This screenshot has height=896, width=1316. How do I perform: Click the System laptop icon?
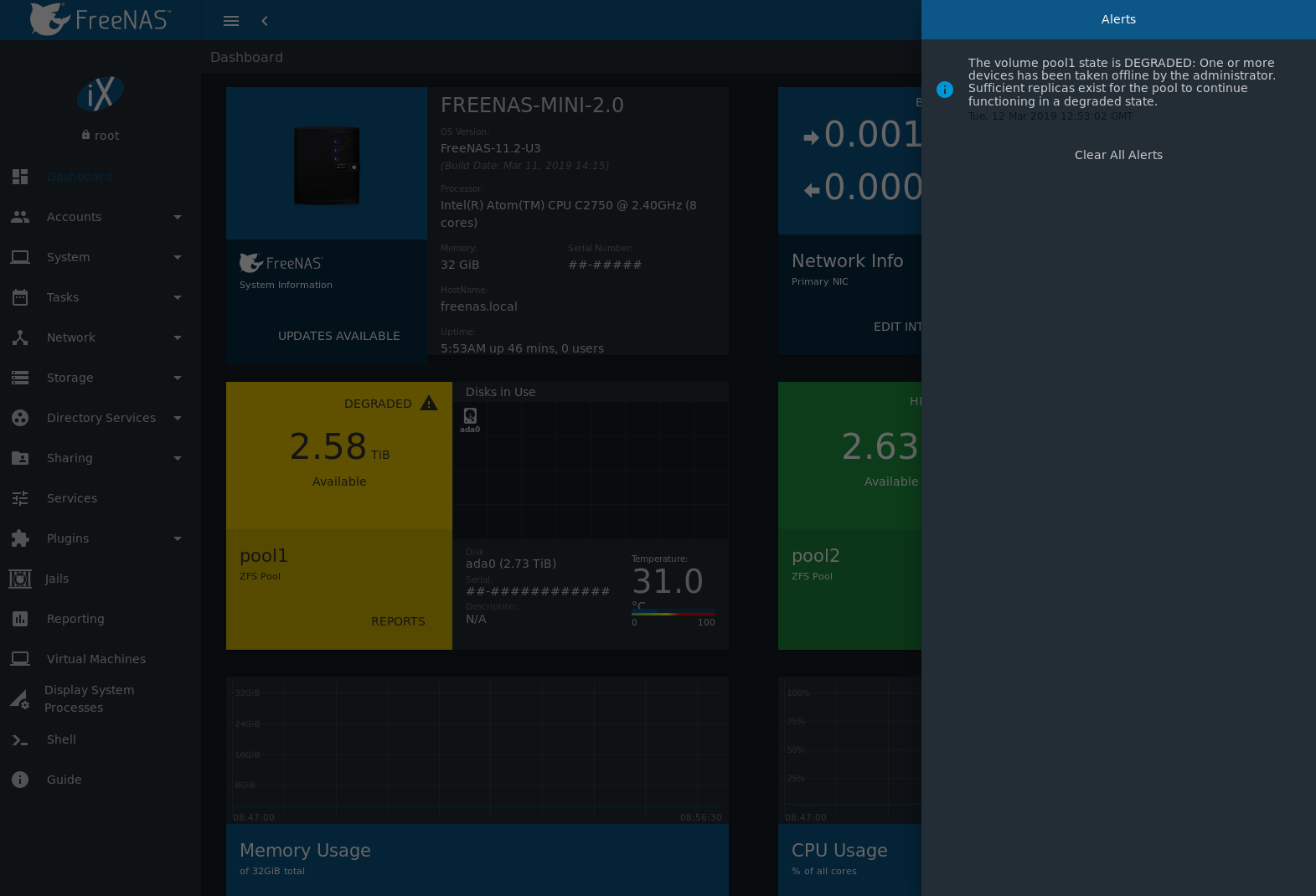(x=20, y=257)
